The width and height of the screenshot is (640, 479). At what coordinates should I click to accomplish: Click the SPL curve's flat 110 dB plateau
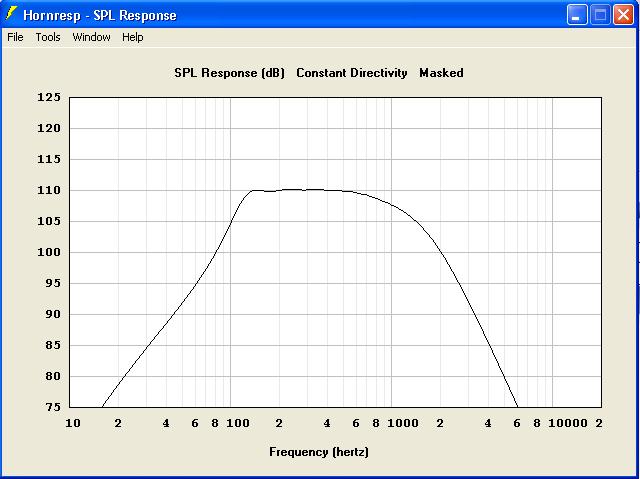point(302,190)
